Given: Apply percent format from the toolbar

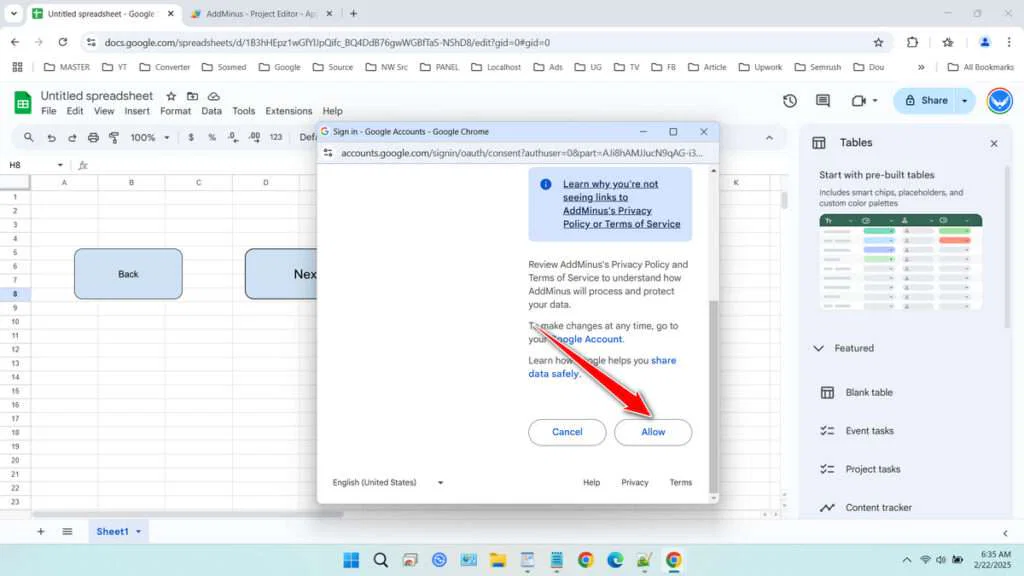Looking at the screenshot, I should [x=211, y=137].
